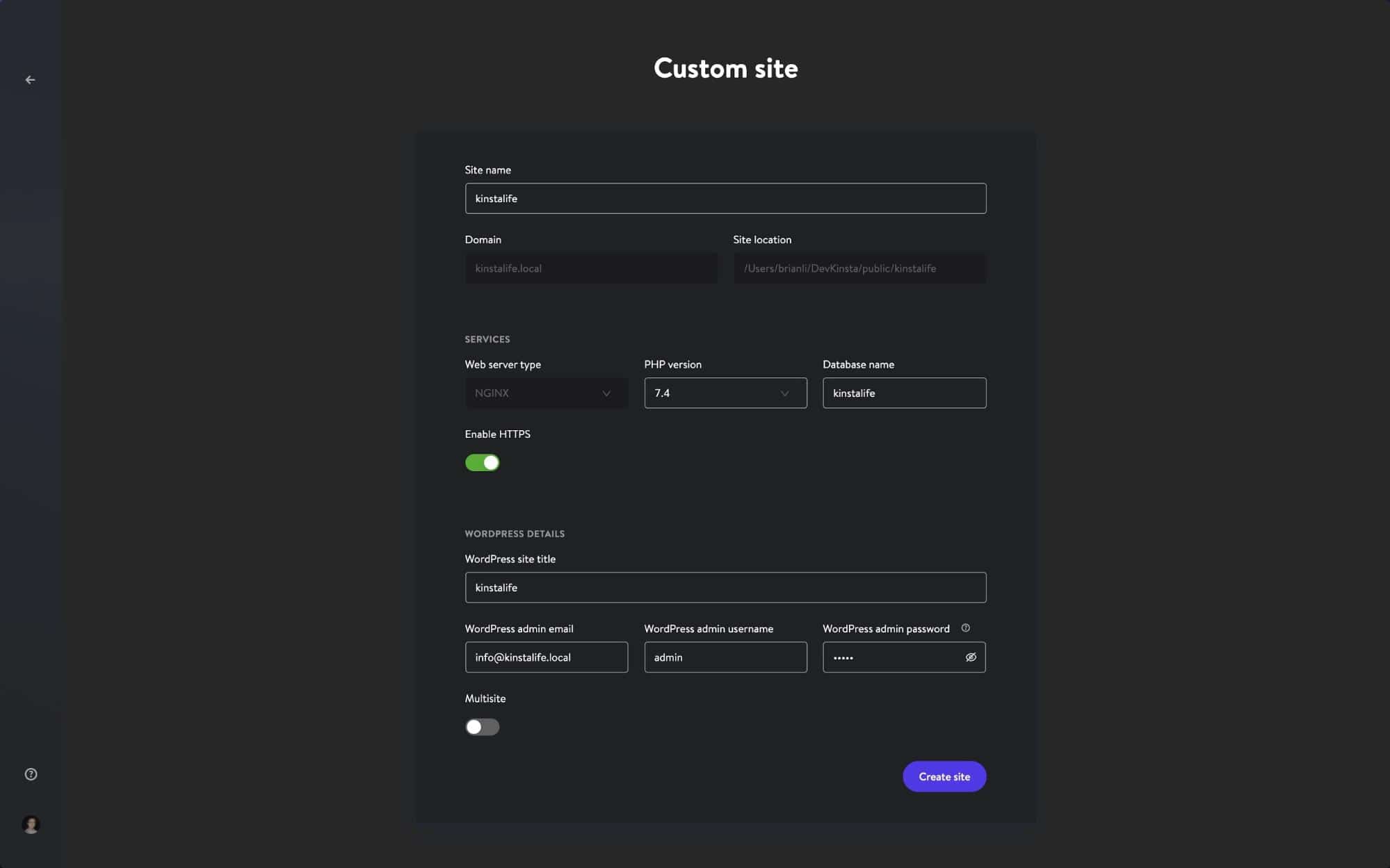Disable the Enable HTTPS toggle
The height and width of the screenshot is (868, 1390).
tap(483, 462)
